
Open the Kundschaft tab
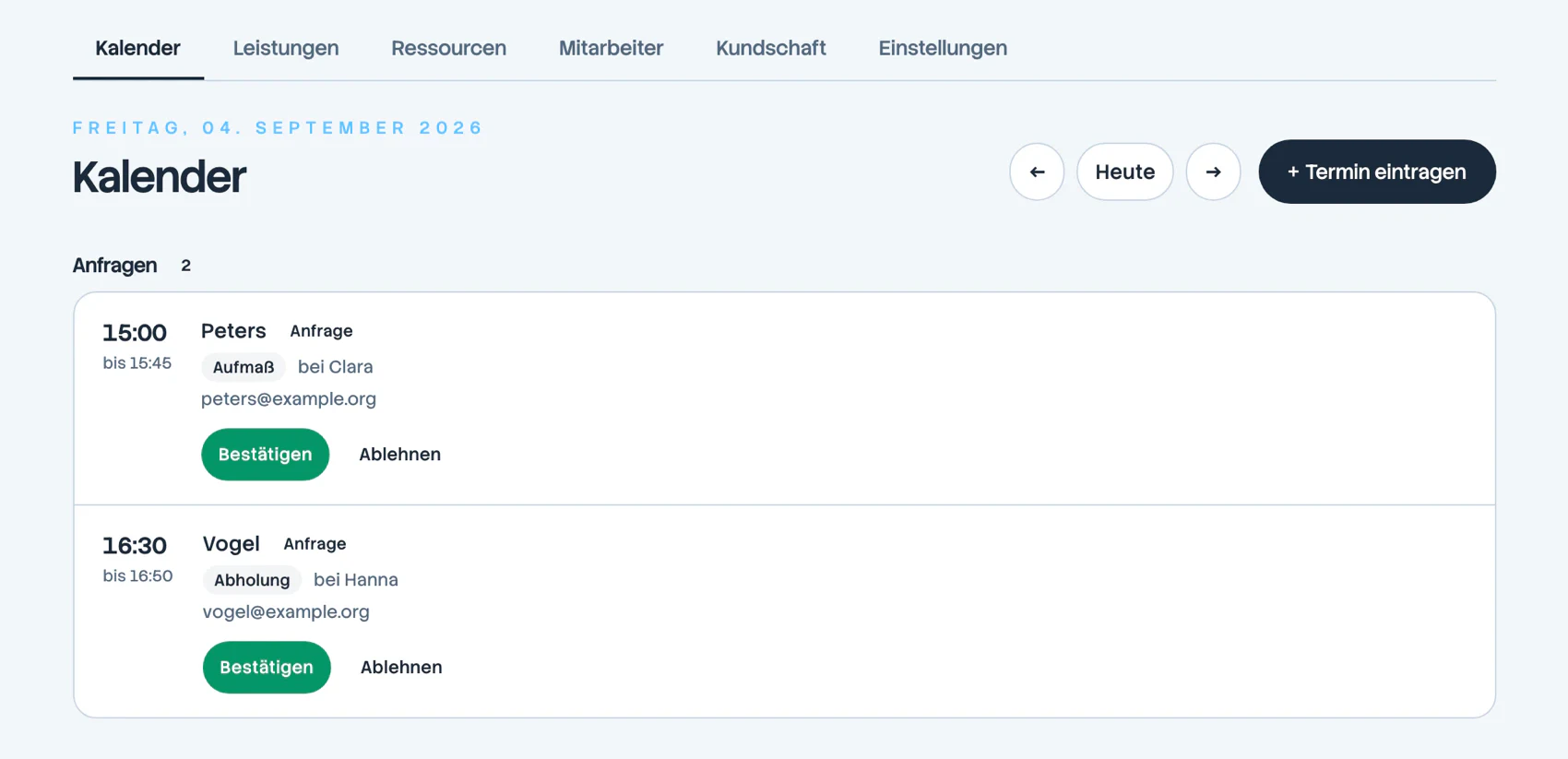point(771,48)
